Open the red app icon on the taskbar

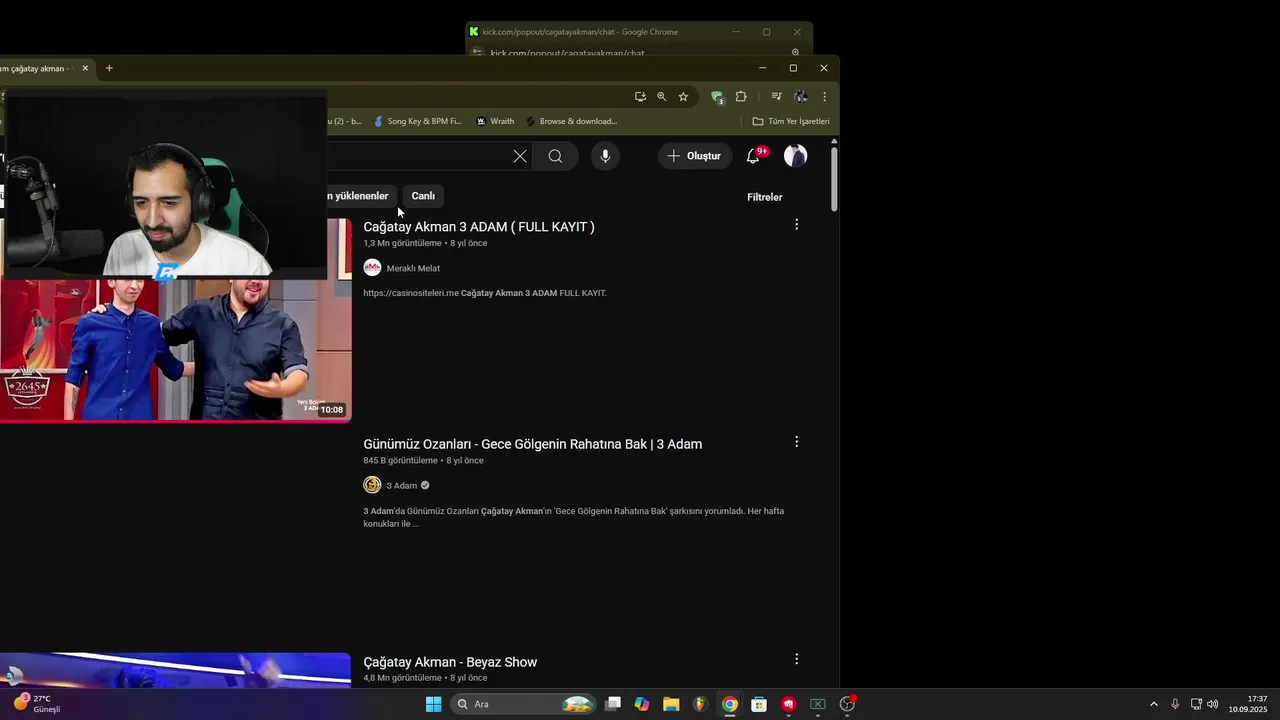point(789,704)
